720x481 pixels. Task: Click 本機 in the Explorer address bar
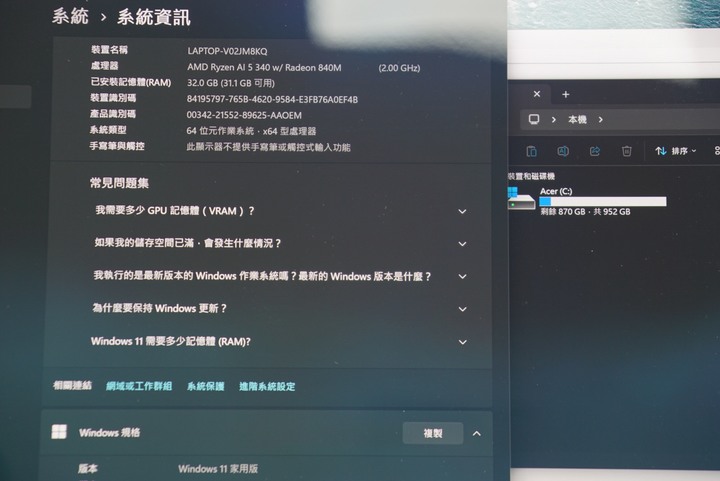coord(577,119)
